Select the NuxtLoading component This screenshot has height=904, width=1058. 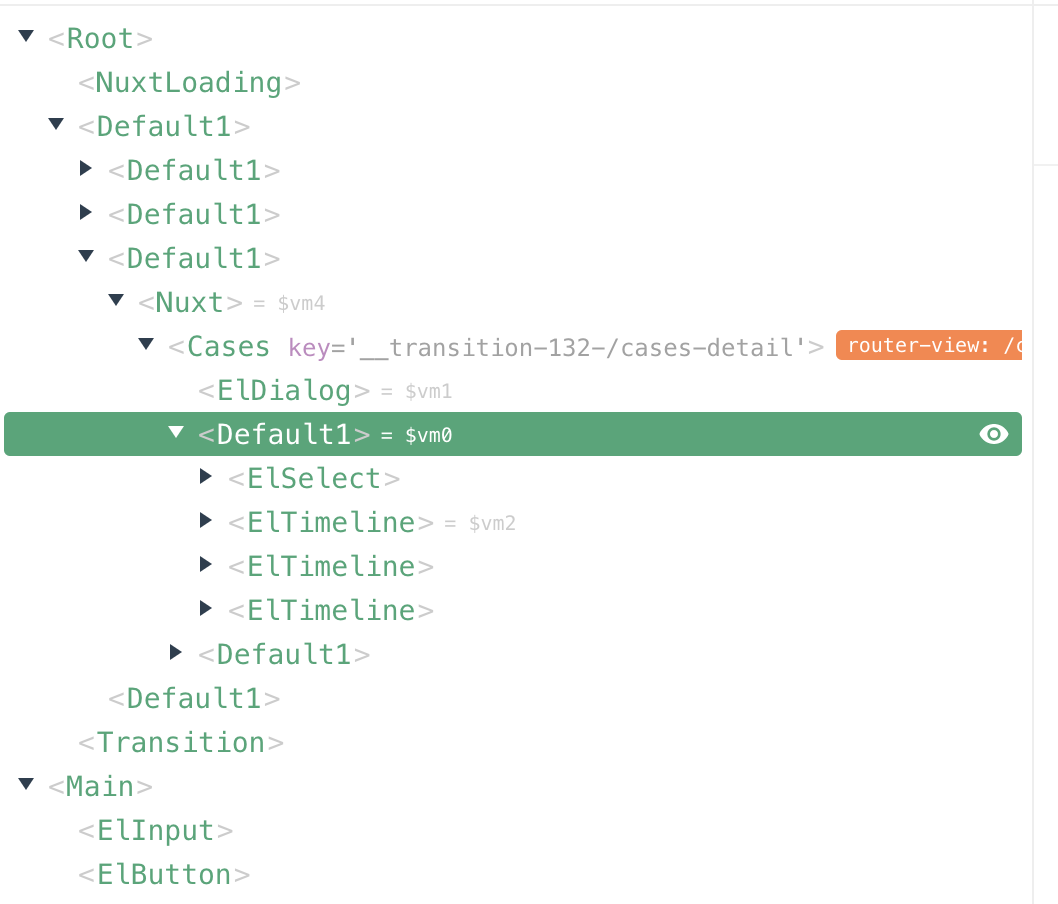190,82
